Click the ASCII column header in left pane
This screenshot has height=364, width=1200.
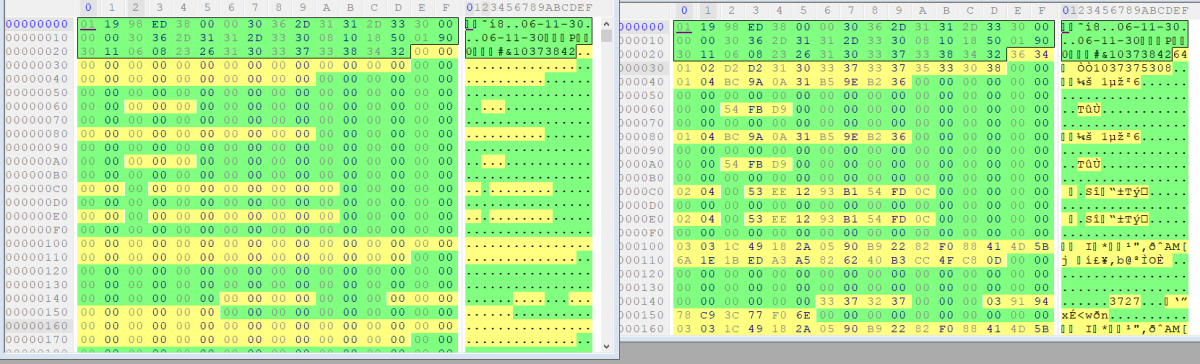pos(529,8)
